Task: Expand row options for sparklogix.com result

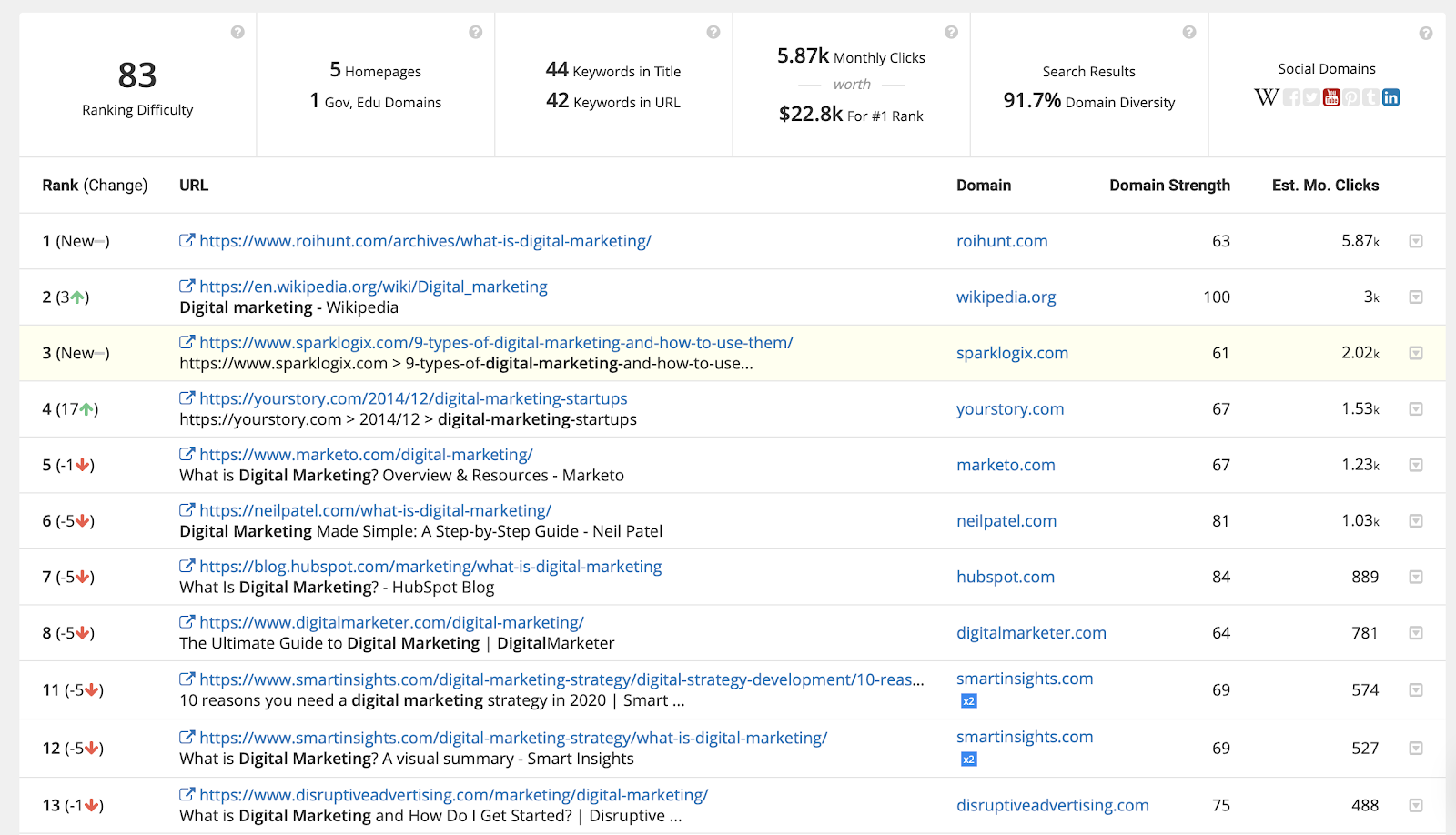Action: pyautogui.click(x=1416, y=353)
